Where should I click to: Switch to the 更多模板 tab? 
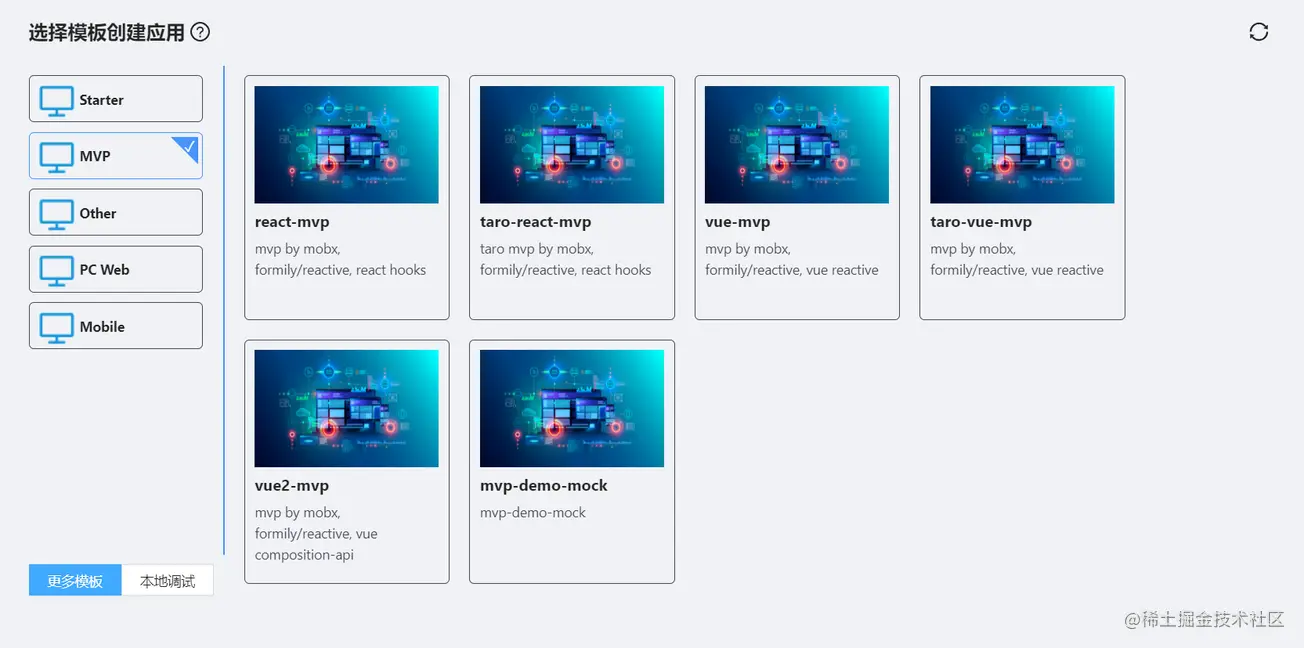[x=75, y=581]
